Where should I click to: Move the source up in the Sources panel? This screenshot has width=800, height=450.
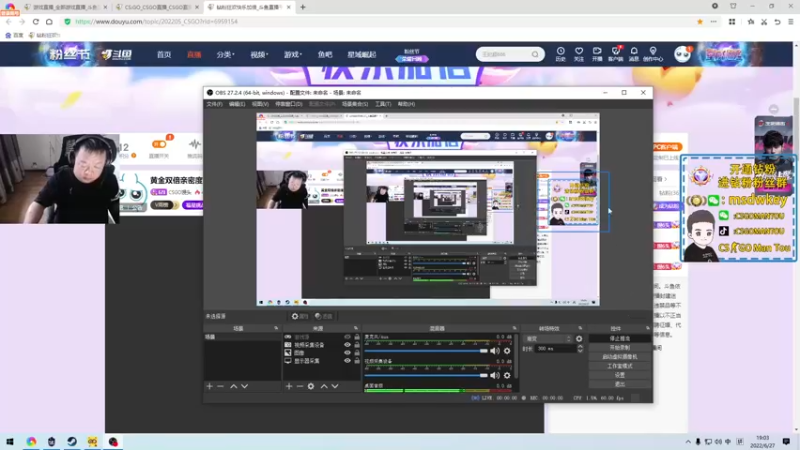point(323,386)
